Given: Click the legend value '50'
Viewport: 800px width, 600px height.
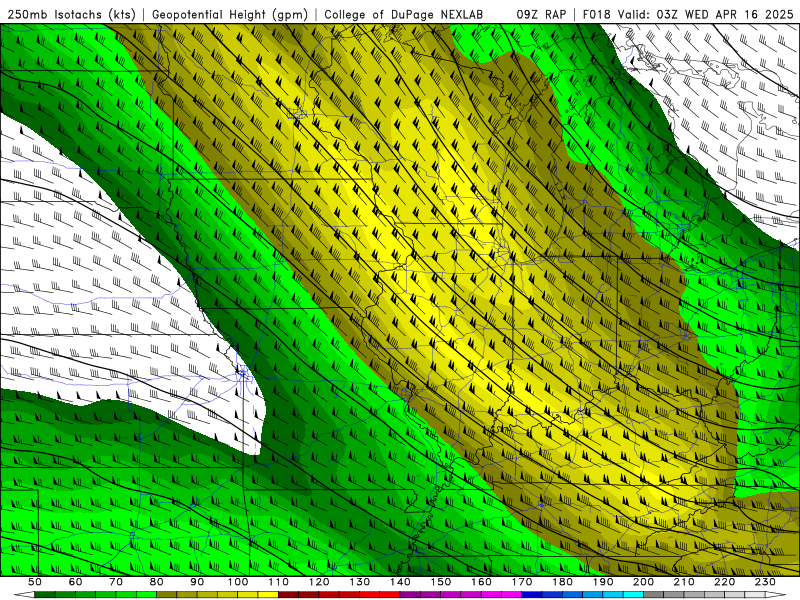Looking at the screenshot, I should point(35,582).
